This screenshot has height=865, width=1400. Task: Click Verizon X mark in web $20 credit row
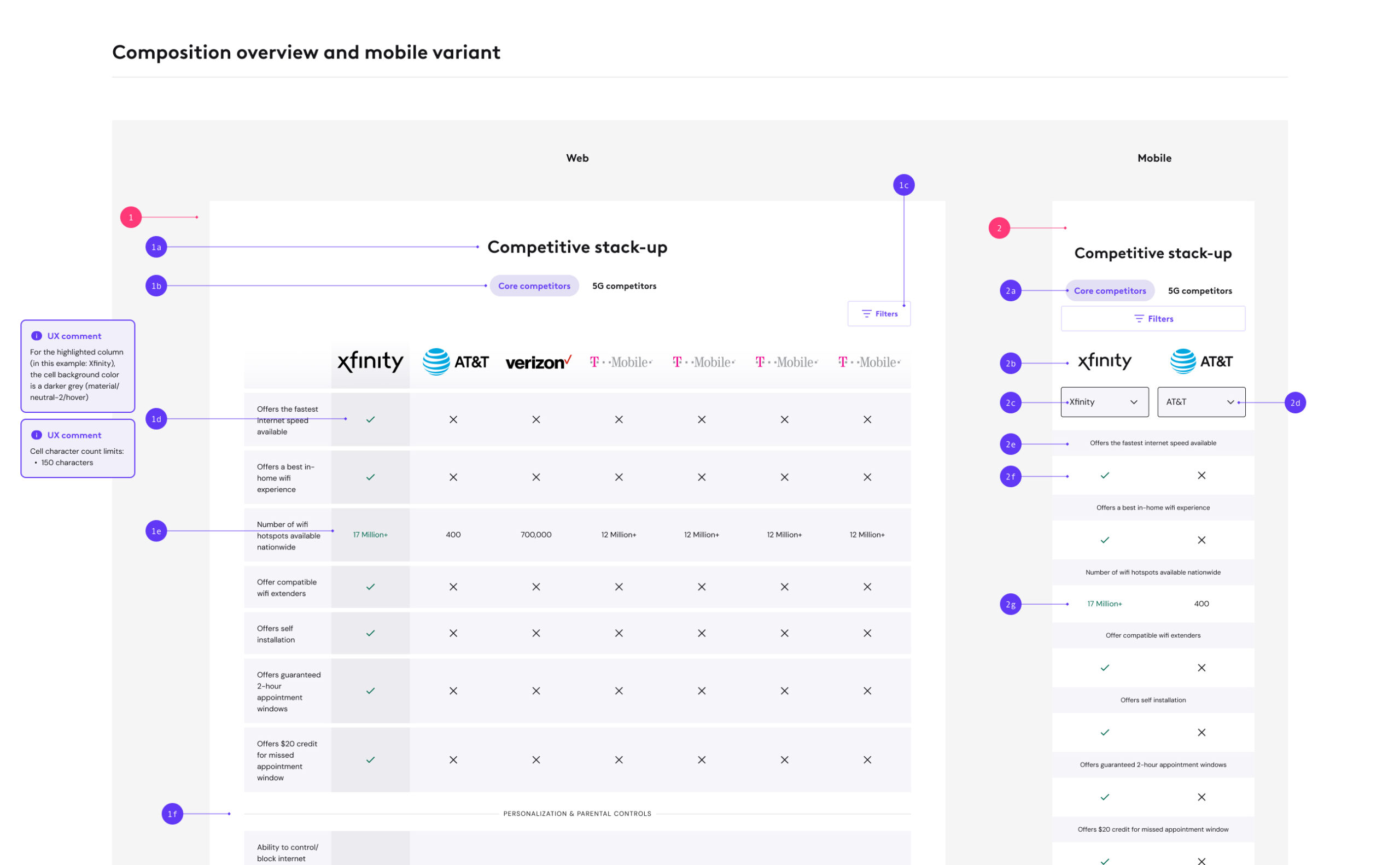[x=536, y=759]
